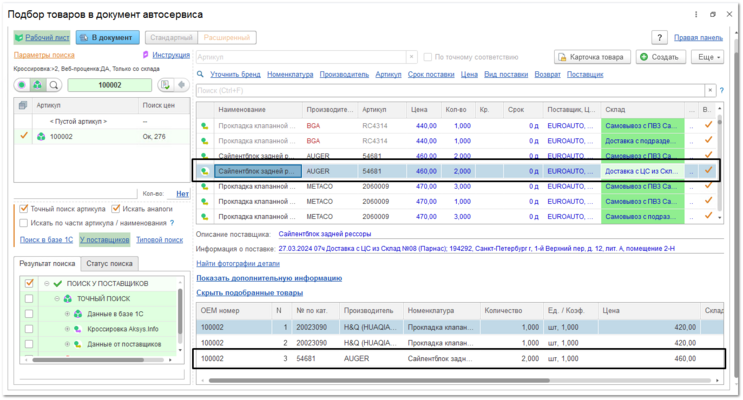Select the tri-color analog search mode icon

37,85
